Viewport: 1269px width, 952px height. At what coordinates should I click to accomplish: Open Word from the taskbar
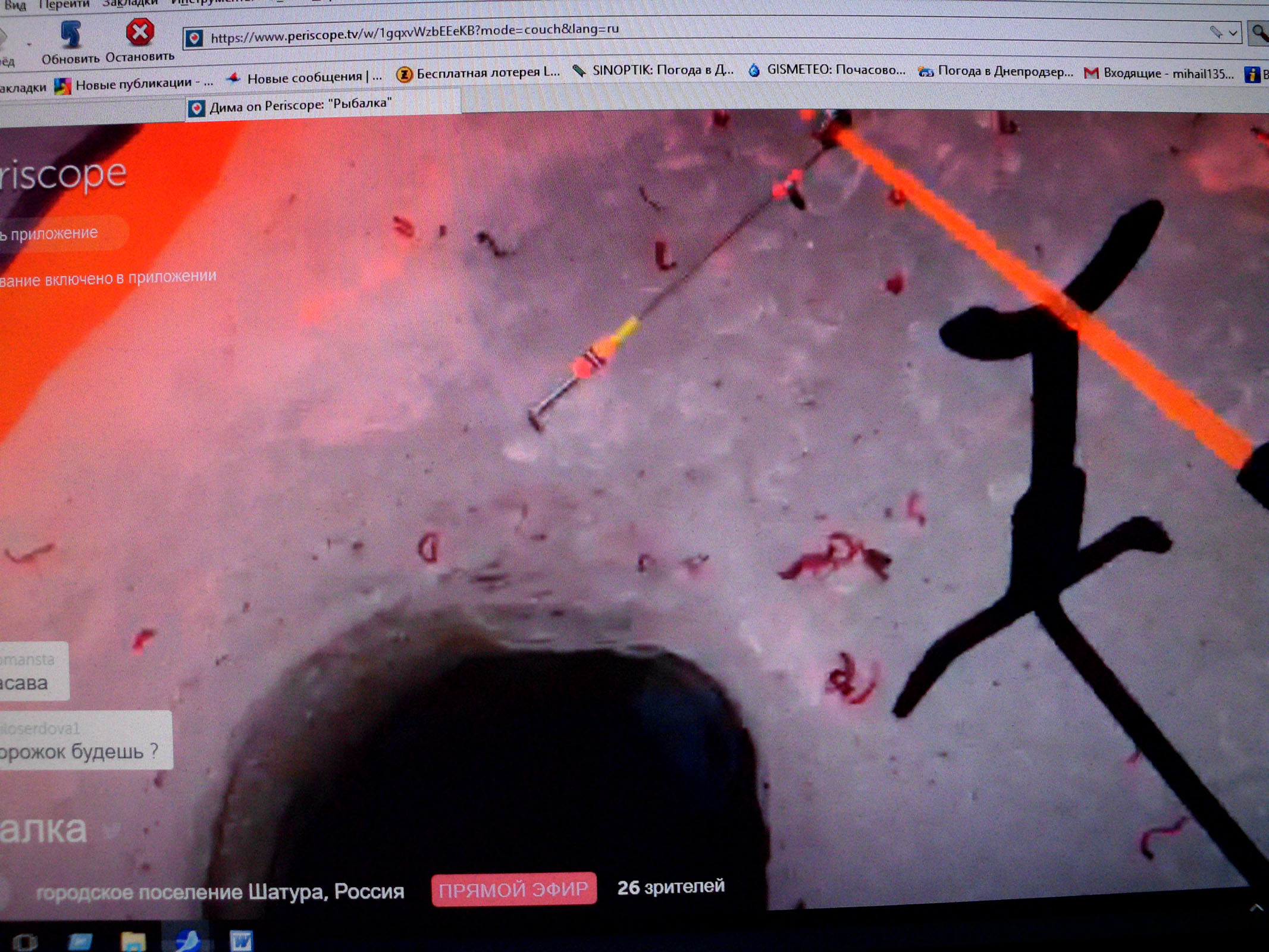click(241, 941)
